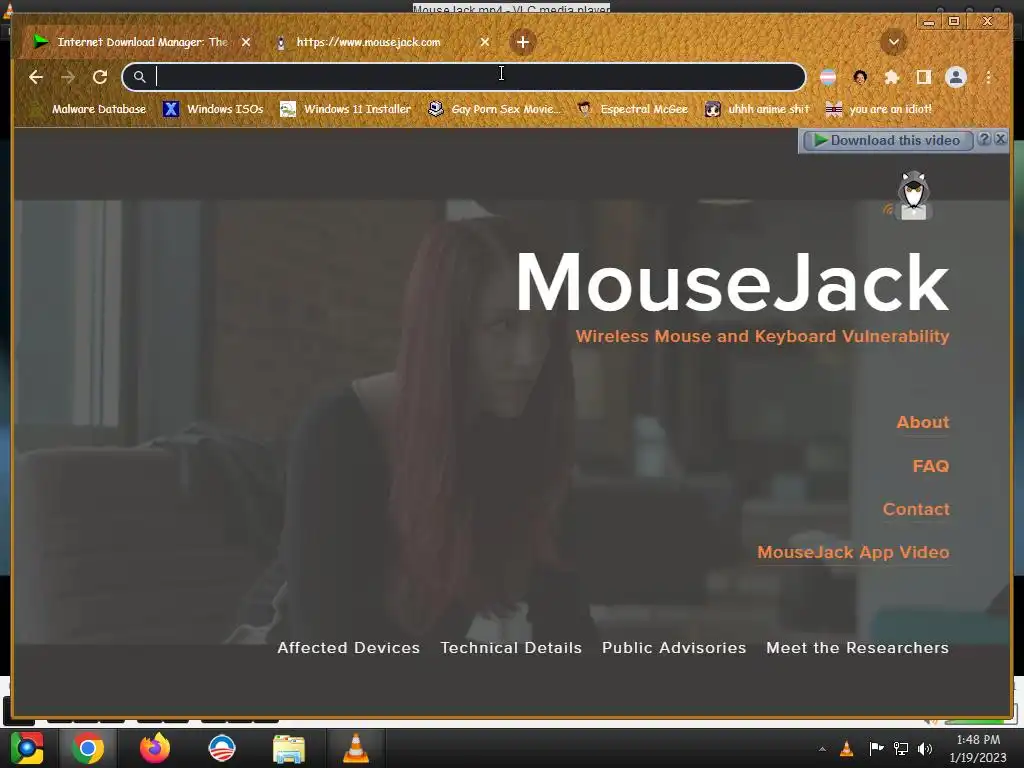This screenshot has width=1024, height=768.
Task: Click the forward navigation arrow
Action: point(68,77)
